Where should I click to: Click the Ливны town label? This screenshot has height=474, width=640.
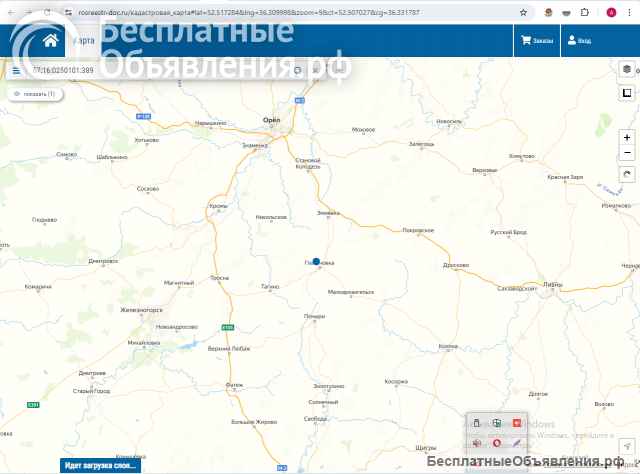pyautogui.click(x=553, y=285)
